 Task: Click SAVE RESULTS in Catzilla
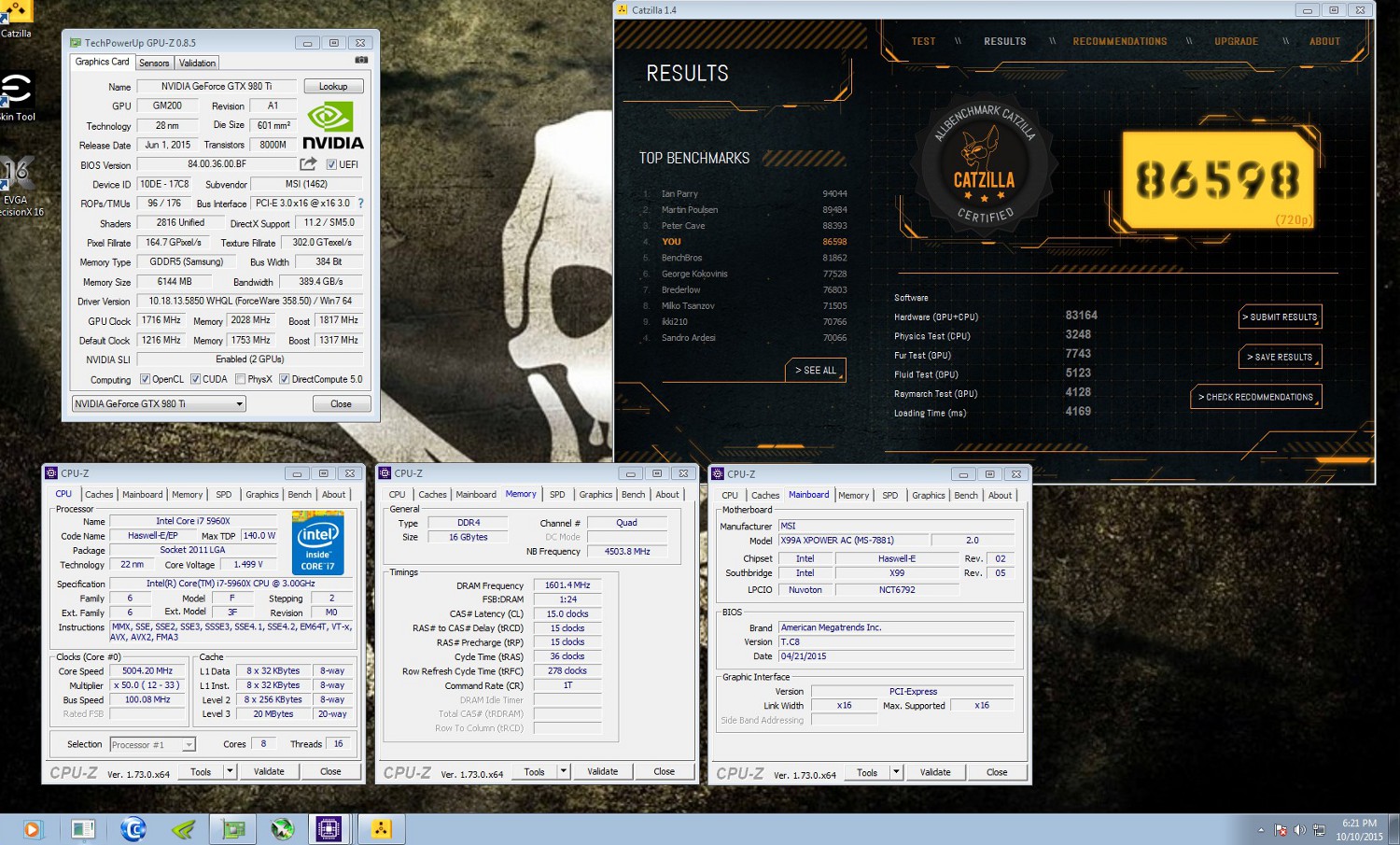[x=1281, y=357]
